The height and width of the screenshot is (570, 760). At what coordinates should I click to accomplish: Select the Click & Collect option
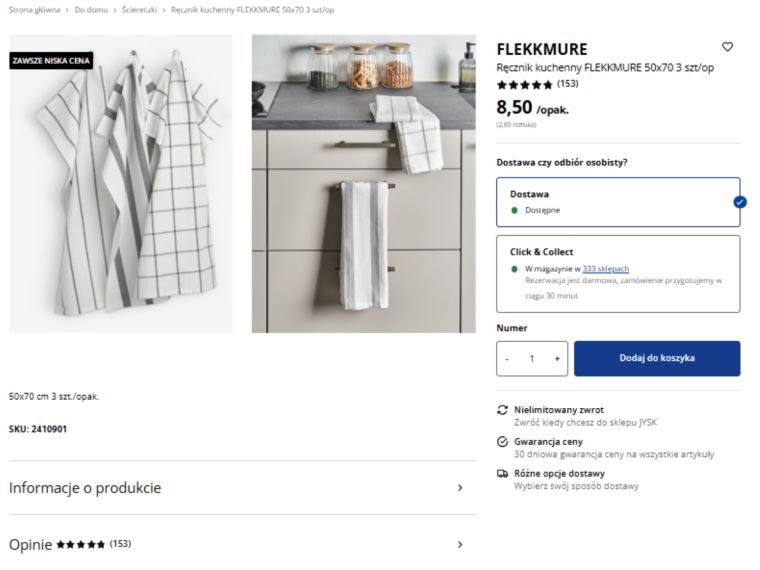click(618, 274)
